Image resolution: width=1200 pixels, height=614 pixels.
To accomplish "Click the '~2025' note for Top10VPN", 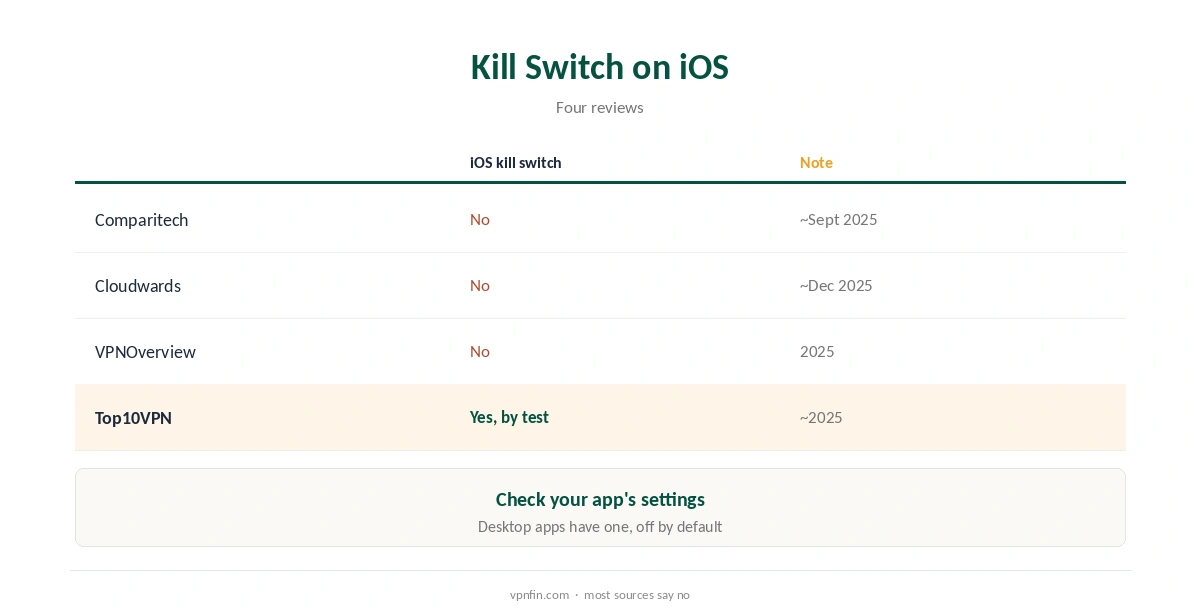I will [x=821, y=417].
